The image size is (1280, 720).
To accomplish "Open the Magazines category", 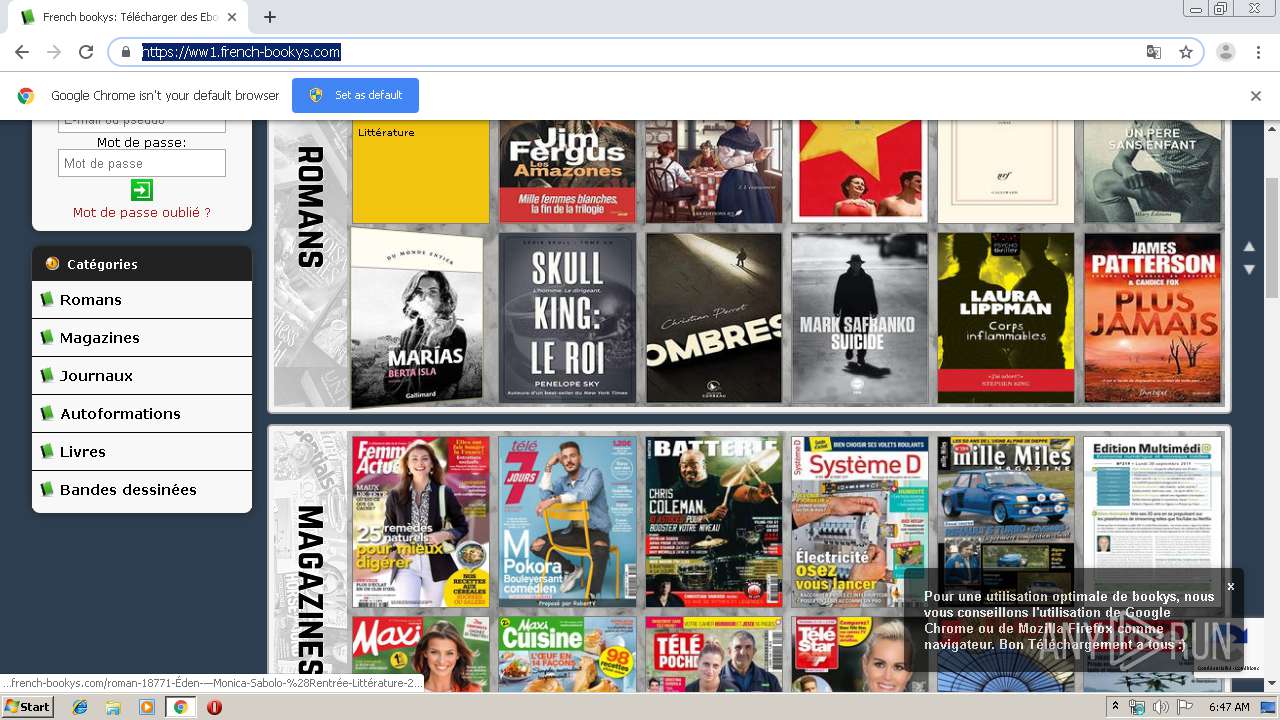I will tap(142, 338).
